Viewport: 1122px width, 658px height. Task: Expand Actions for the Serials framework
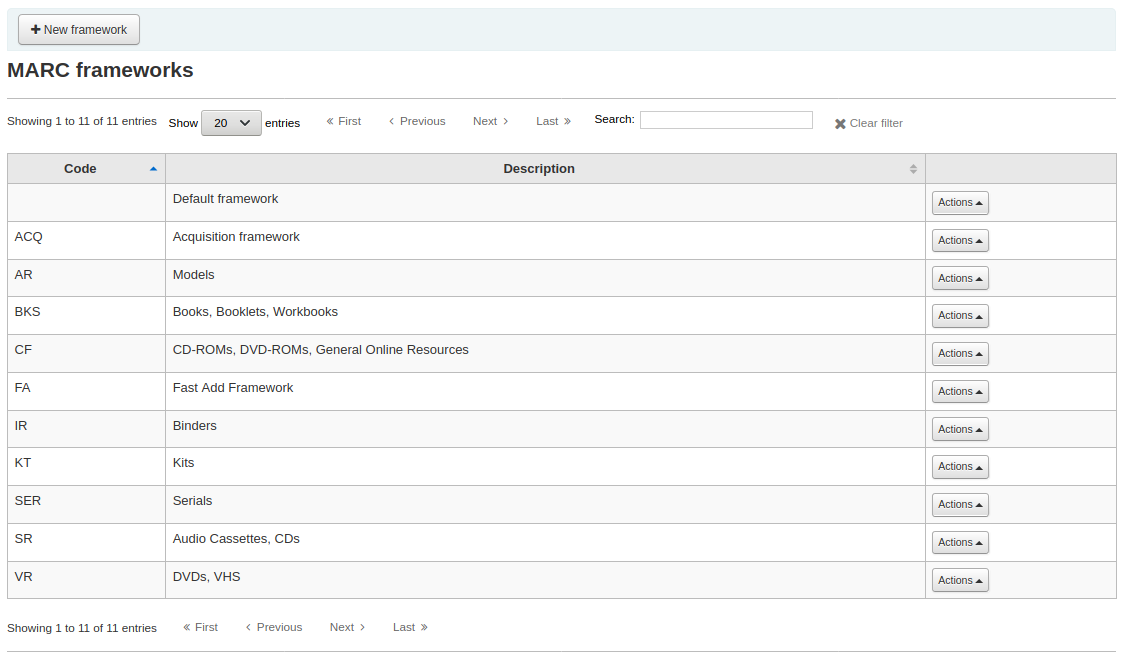pos(960,505)
